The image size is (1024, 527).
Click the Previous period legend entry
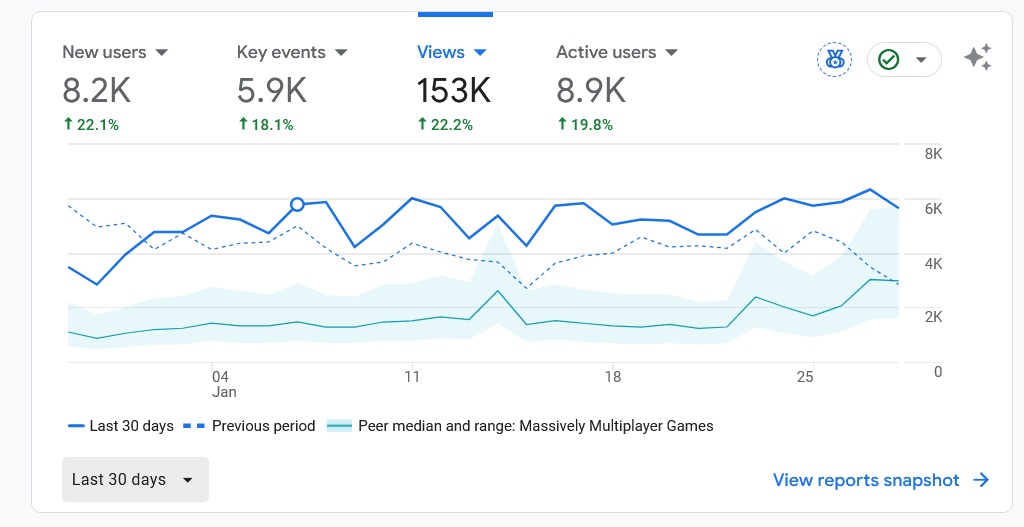(x=253, y=426)
